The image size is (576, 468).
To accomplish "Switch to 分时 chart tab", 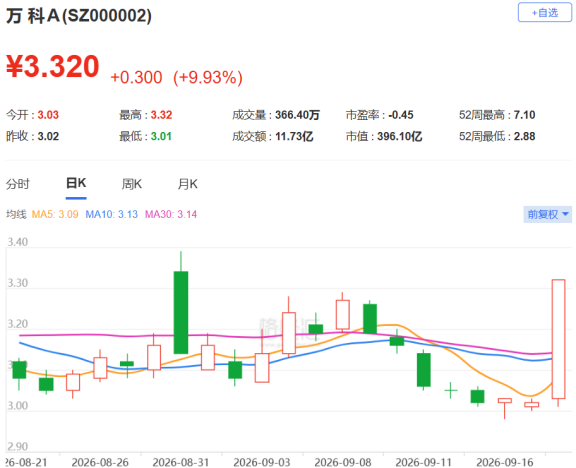I will [x=17, y=184].
